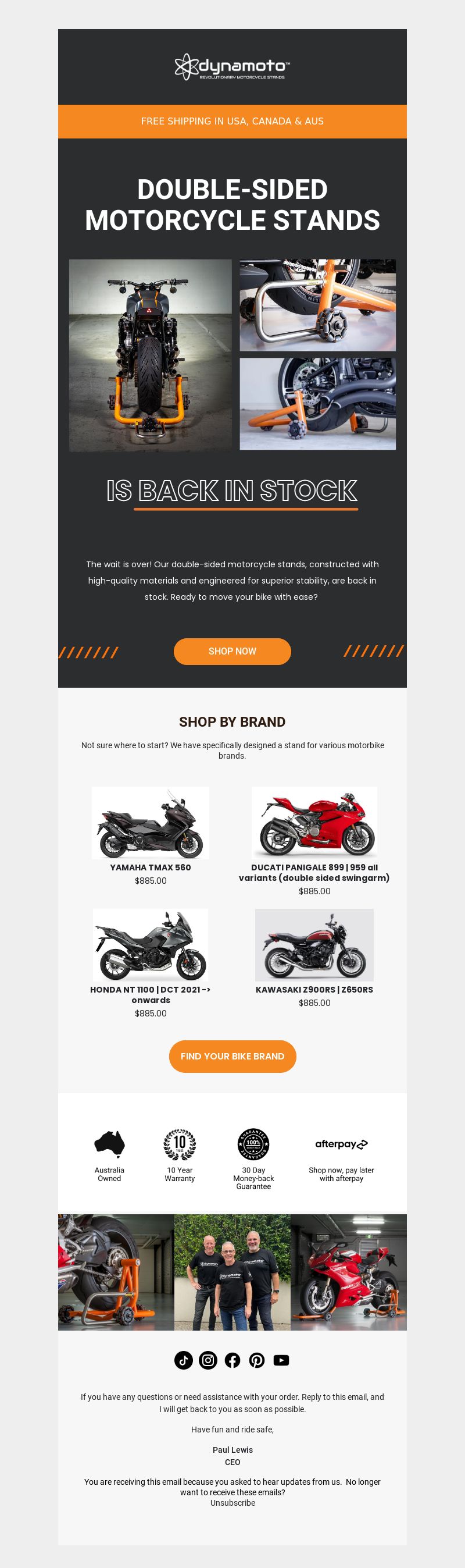Select the Kawasaki Z900RS motorcycle image
The image size is (465, 1568).
tap(314, 945)
